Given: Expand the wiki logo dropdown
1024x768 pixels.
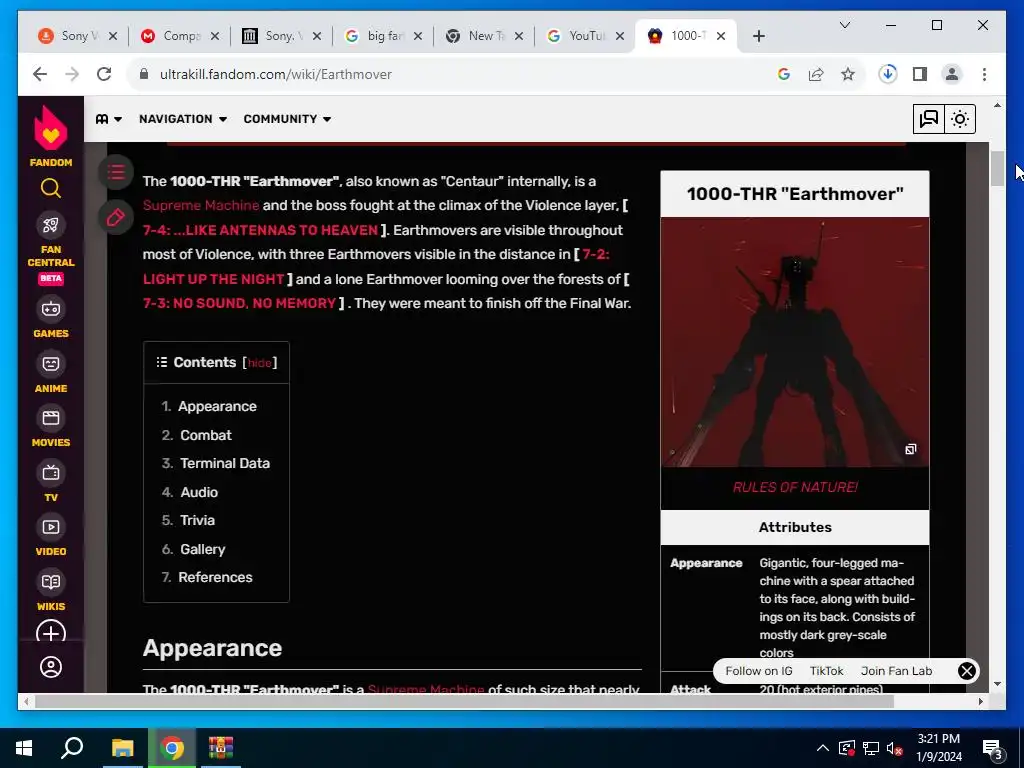Looking at the screenshot, I should [x=109, y=119].
